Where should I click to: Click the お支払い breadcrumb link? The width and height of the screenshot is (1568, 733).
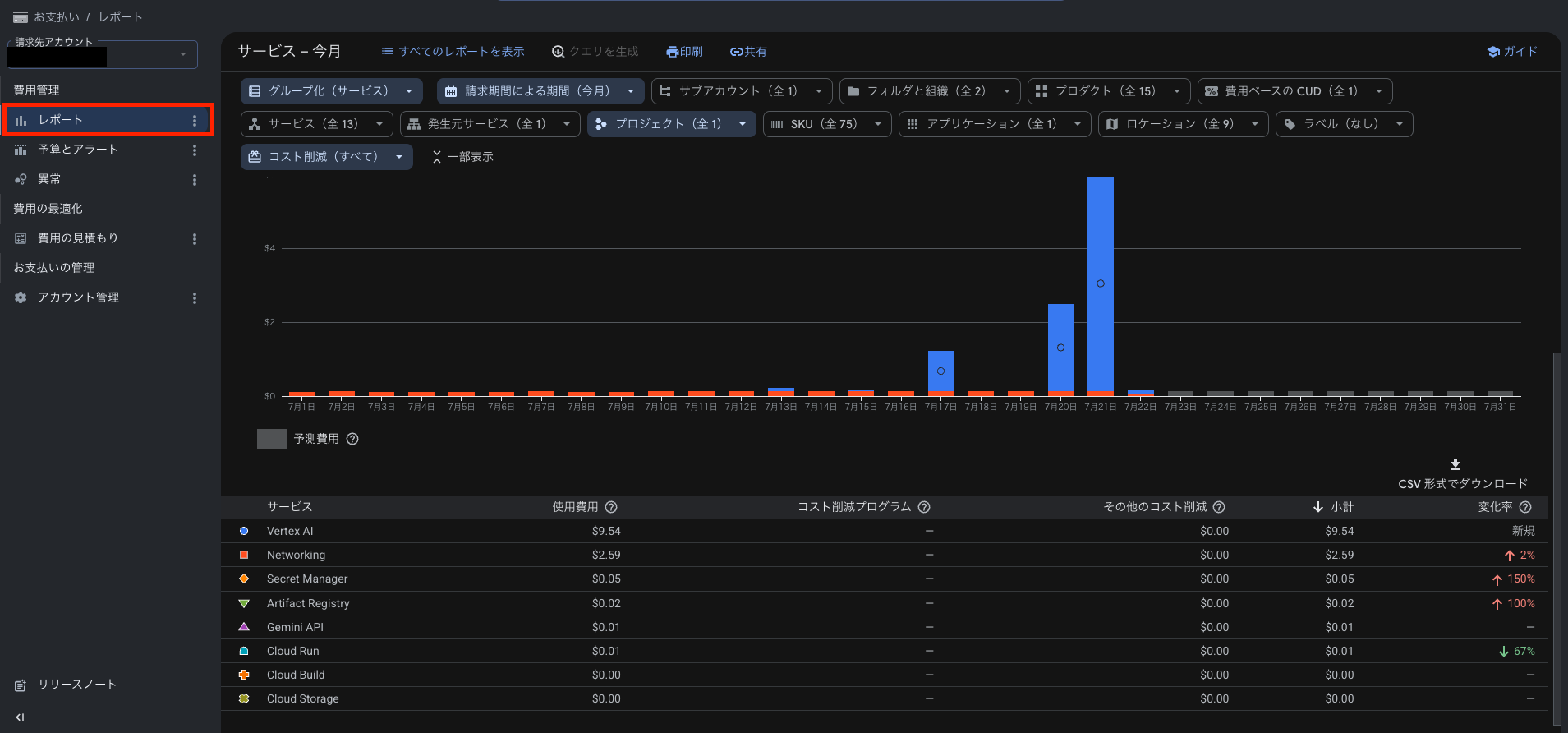coord(57,17)
